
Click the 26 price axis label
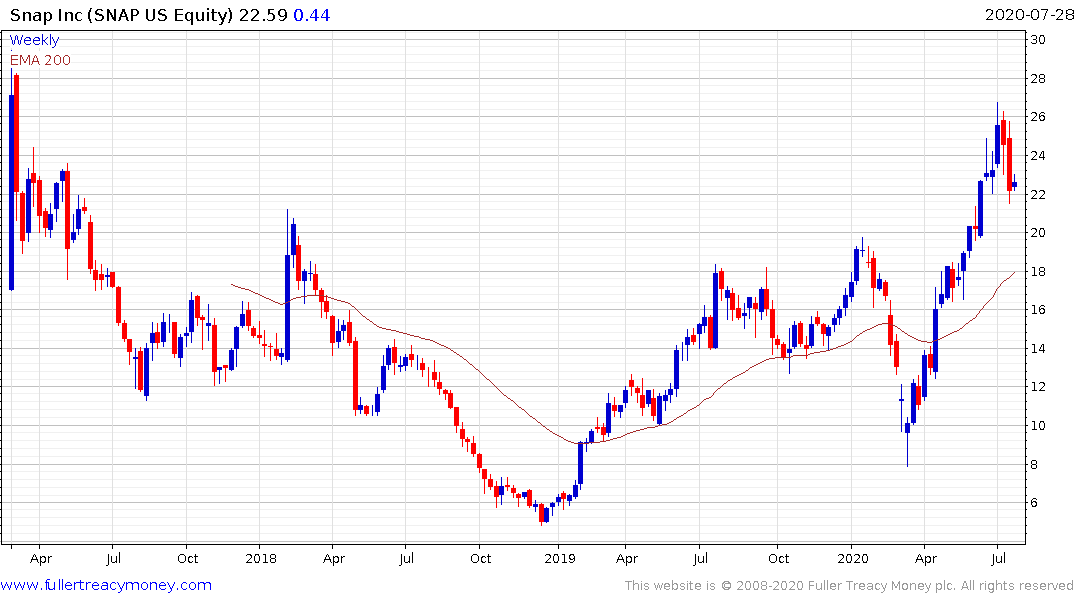pyautogui.click(x=1038, y=117)
